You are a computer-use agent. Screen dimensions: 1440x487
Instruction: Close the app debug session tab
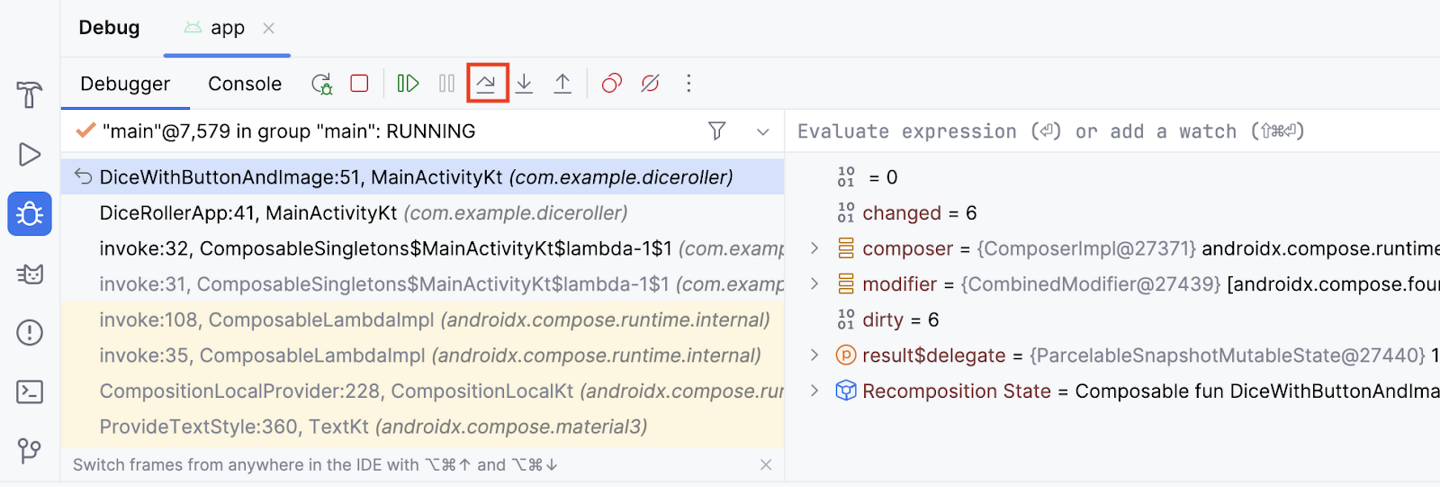point(268,28)
